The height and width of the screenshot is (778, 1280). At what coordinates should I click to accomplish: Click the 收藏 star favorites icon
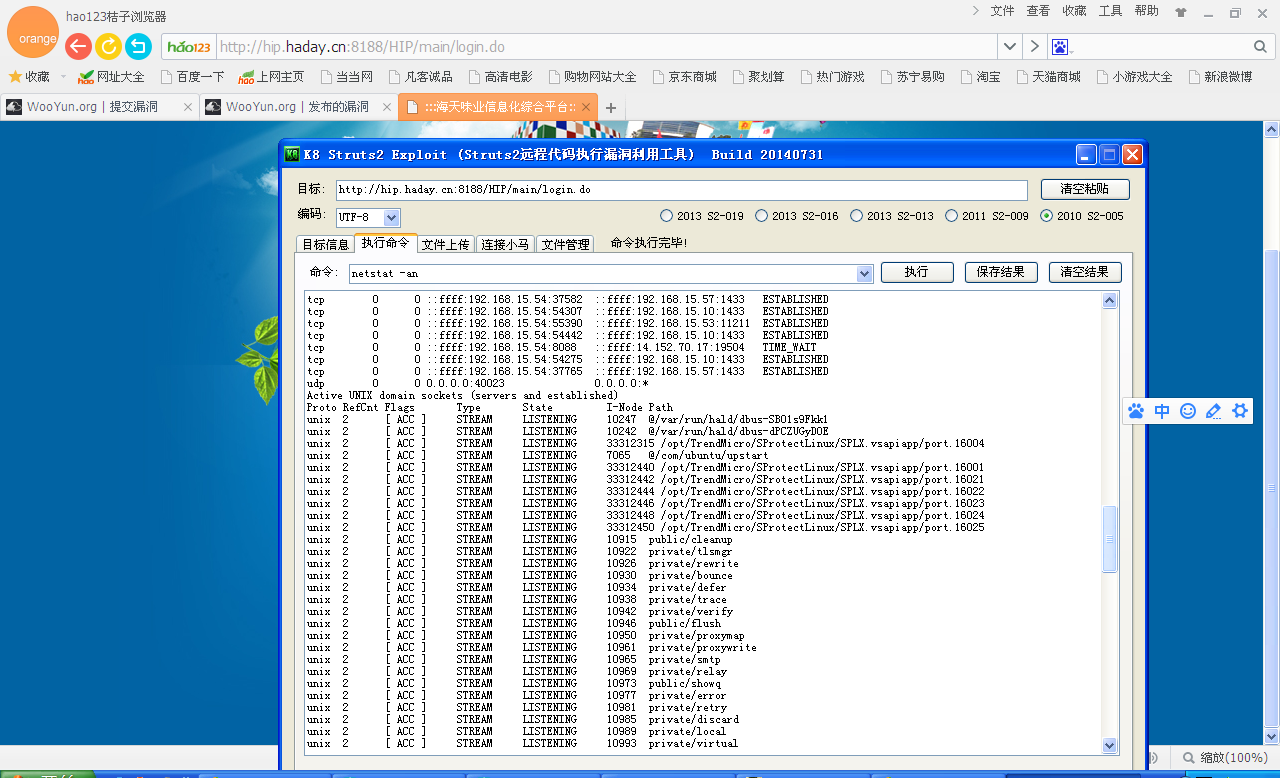pos(28,77)
